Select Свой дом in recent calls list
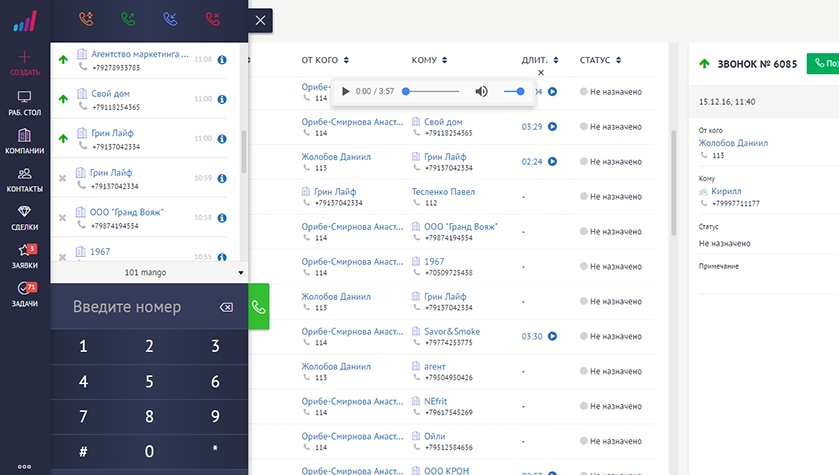 pos(110,94)
